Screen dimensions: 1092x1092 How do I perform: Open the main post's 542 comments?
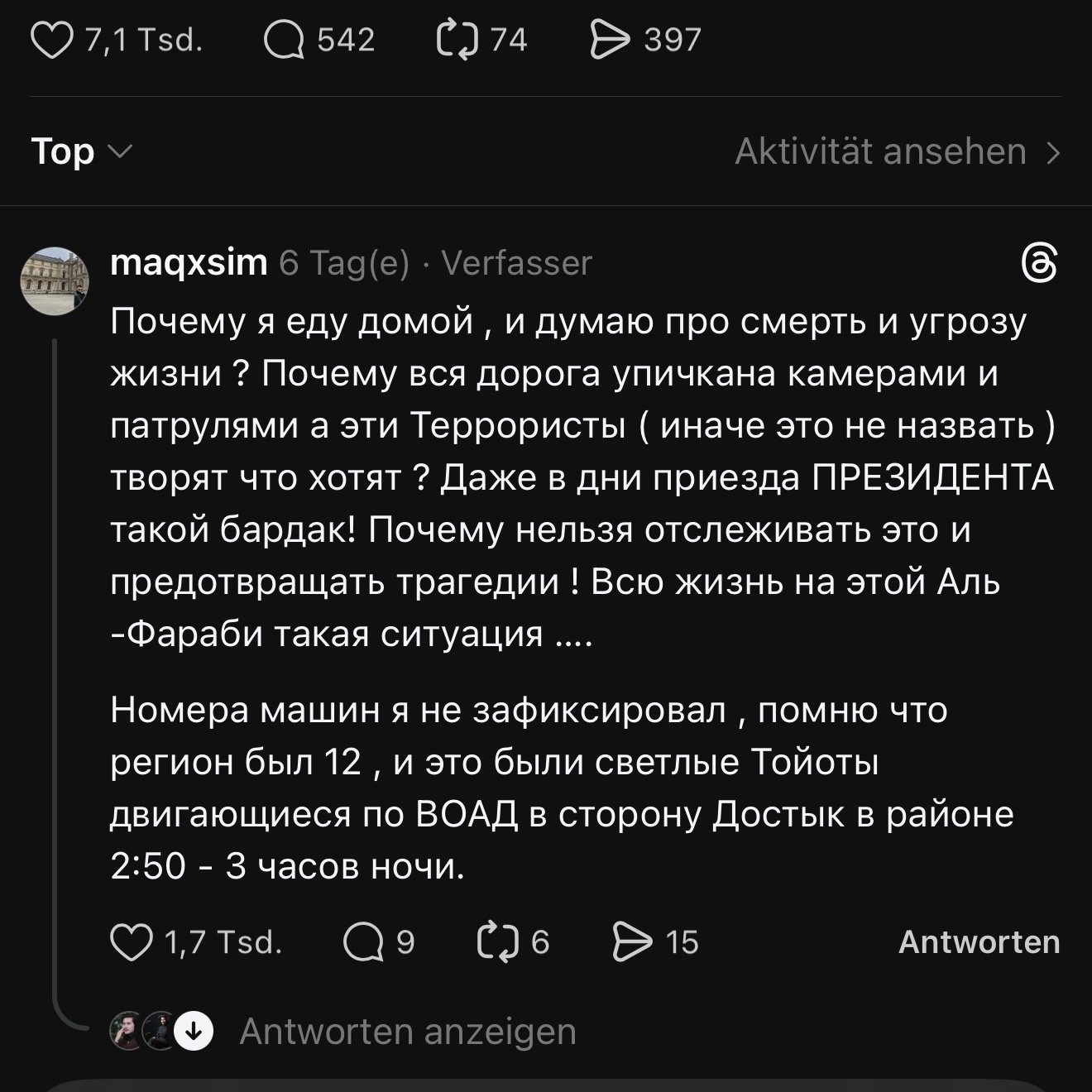284,41
